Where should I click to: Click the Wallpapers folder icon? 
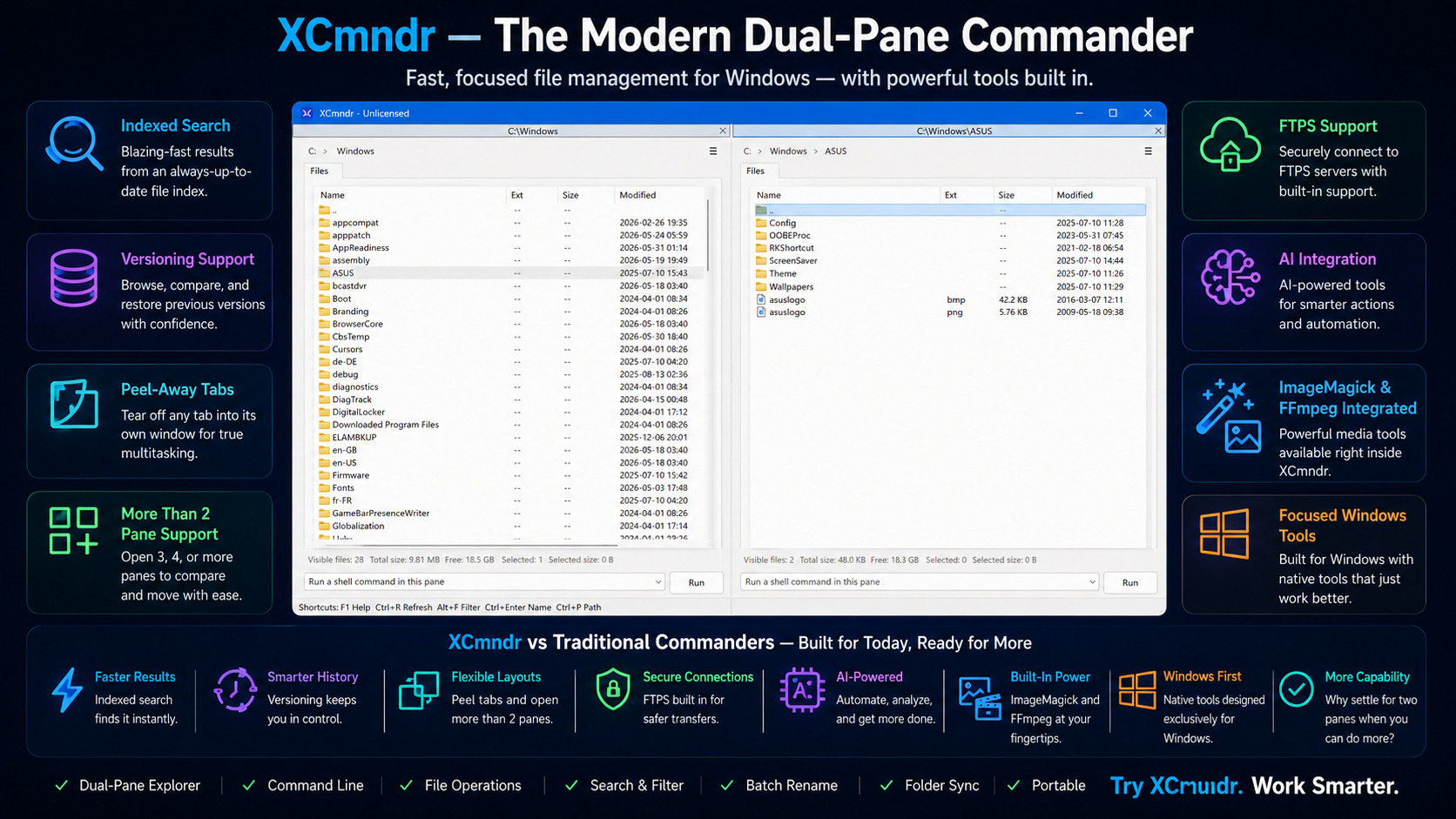coord(761,286)
